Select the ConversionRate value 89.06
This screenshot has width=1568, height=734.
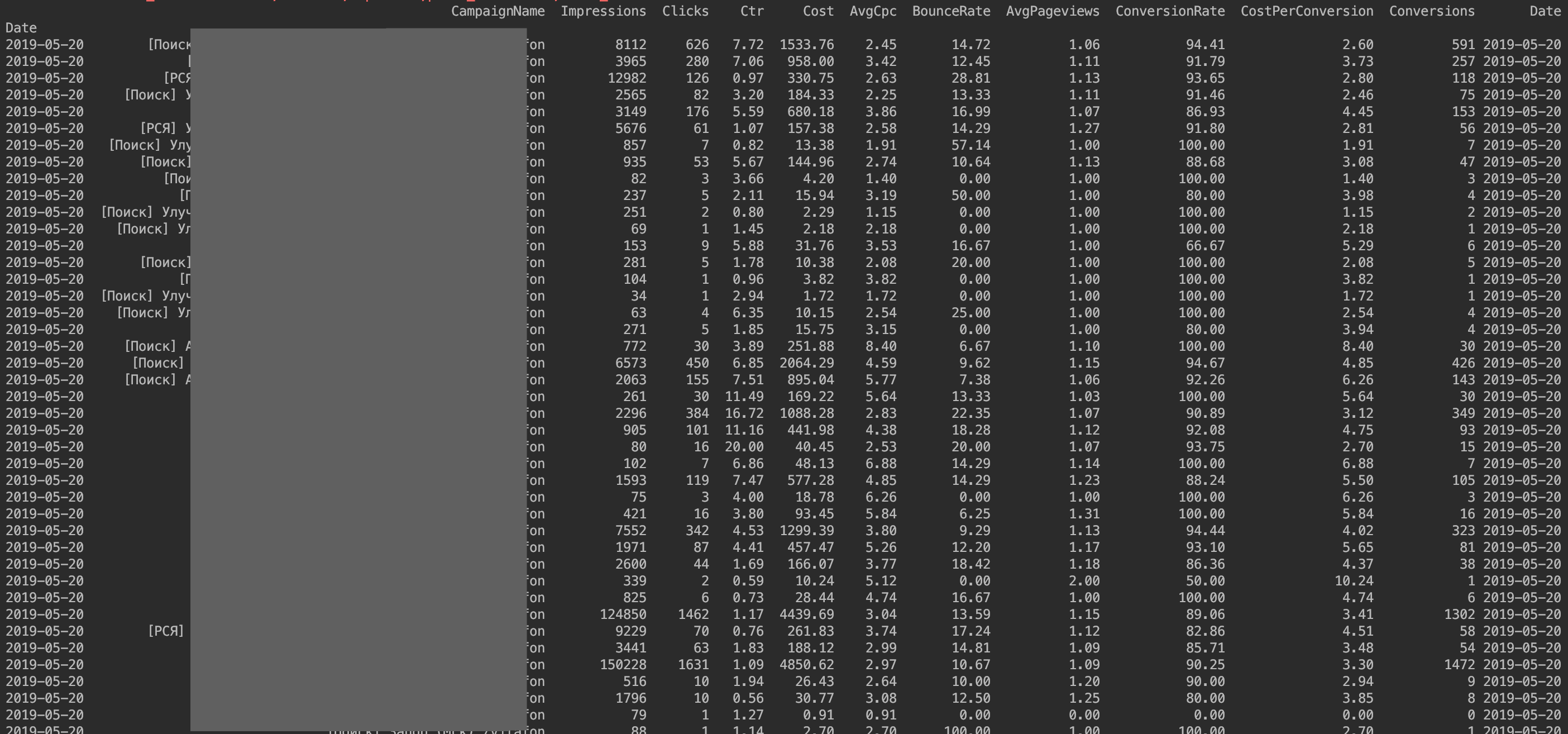click(x=1205, y=614)
